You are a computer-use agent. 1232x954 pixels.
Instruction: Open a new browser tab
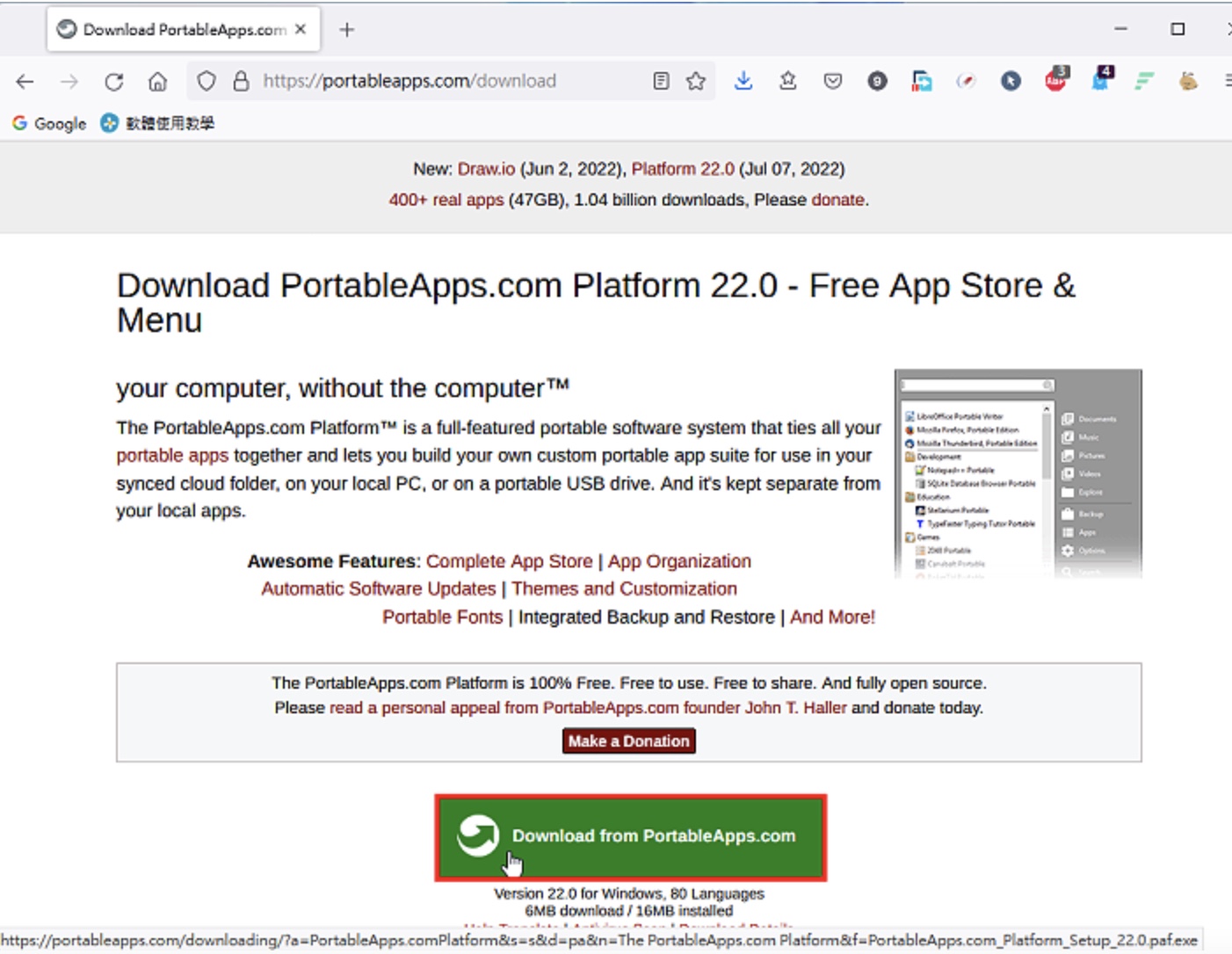(x=347, y=30)
